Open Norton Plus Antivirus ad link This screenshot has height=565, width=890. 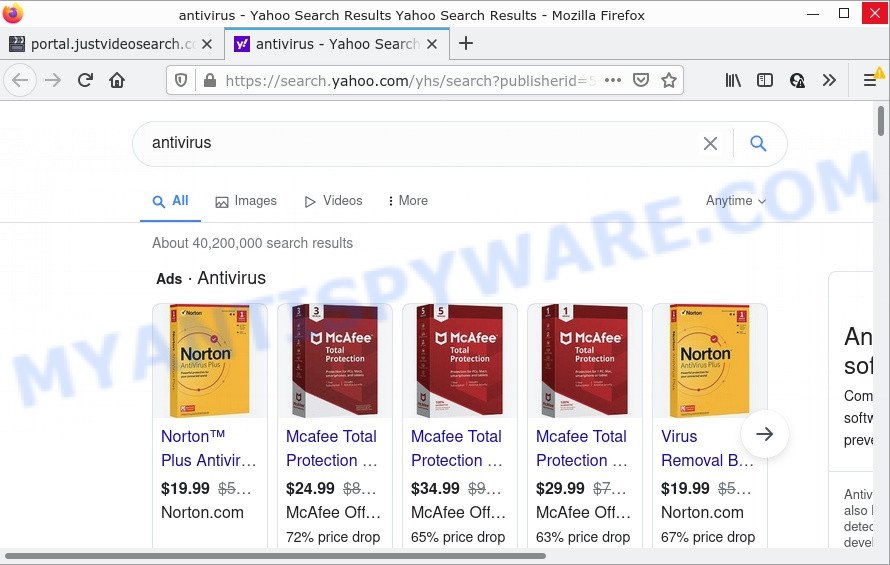208,448
